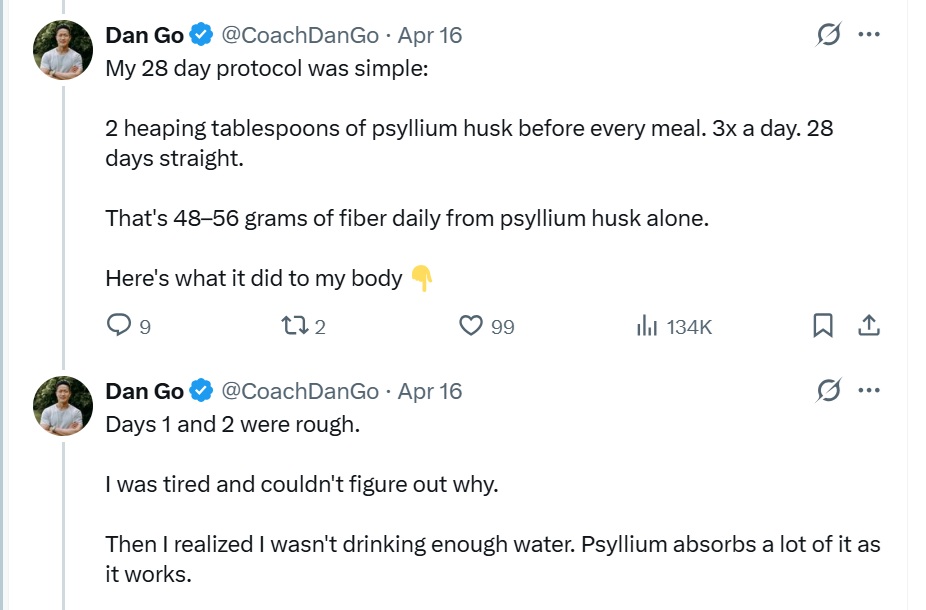This screenshot has width=926, height=610.
Task: Open @CoachDanGo handle on second tweet
Action: (x=300, y=391)
